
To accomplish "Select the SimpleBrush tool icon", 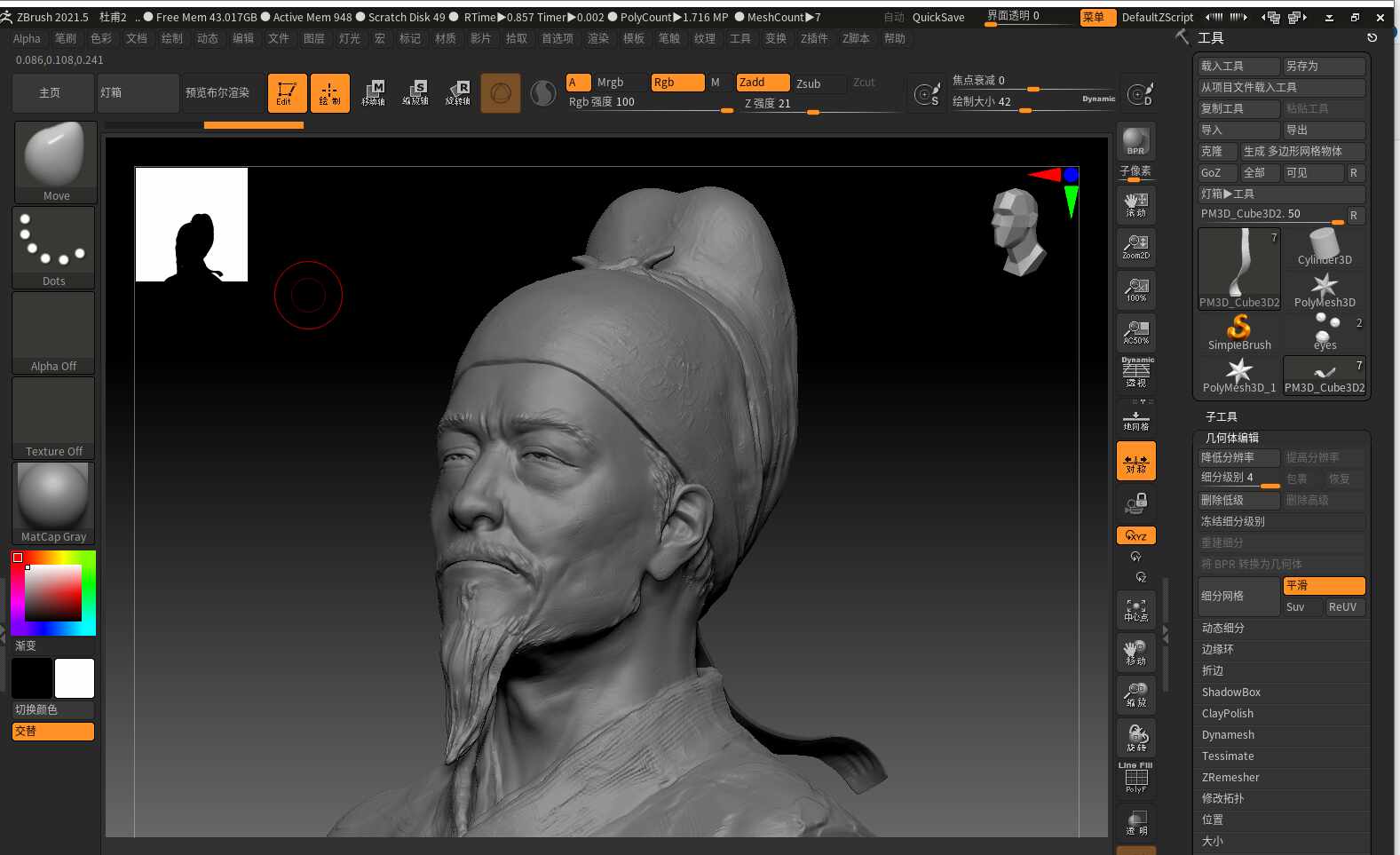I will click(1239, 332).
